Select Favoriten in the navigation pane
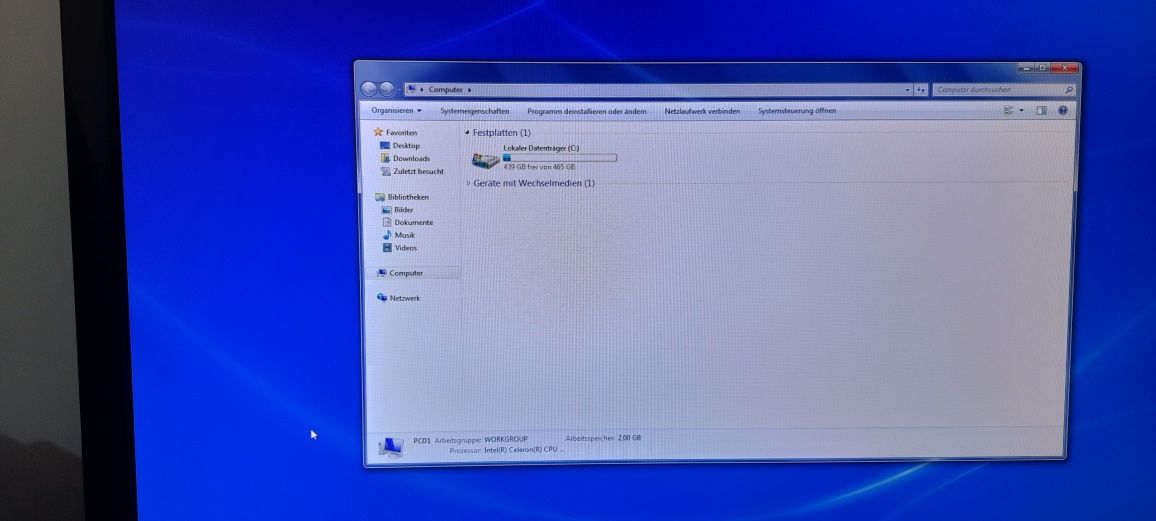Viewport: 1156px width, 521px height. pos(401,133)
